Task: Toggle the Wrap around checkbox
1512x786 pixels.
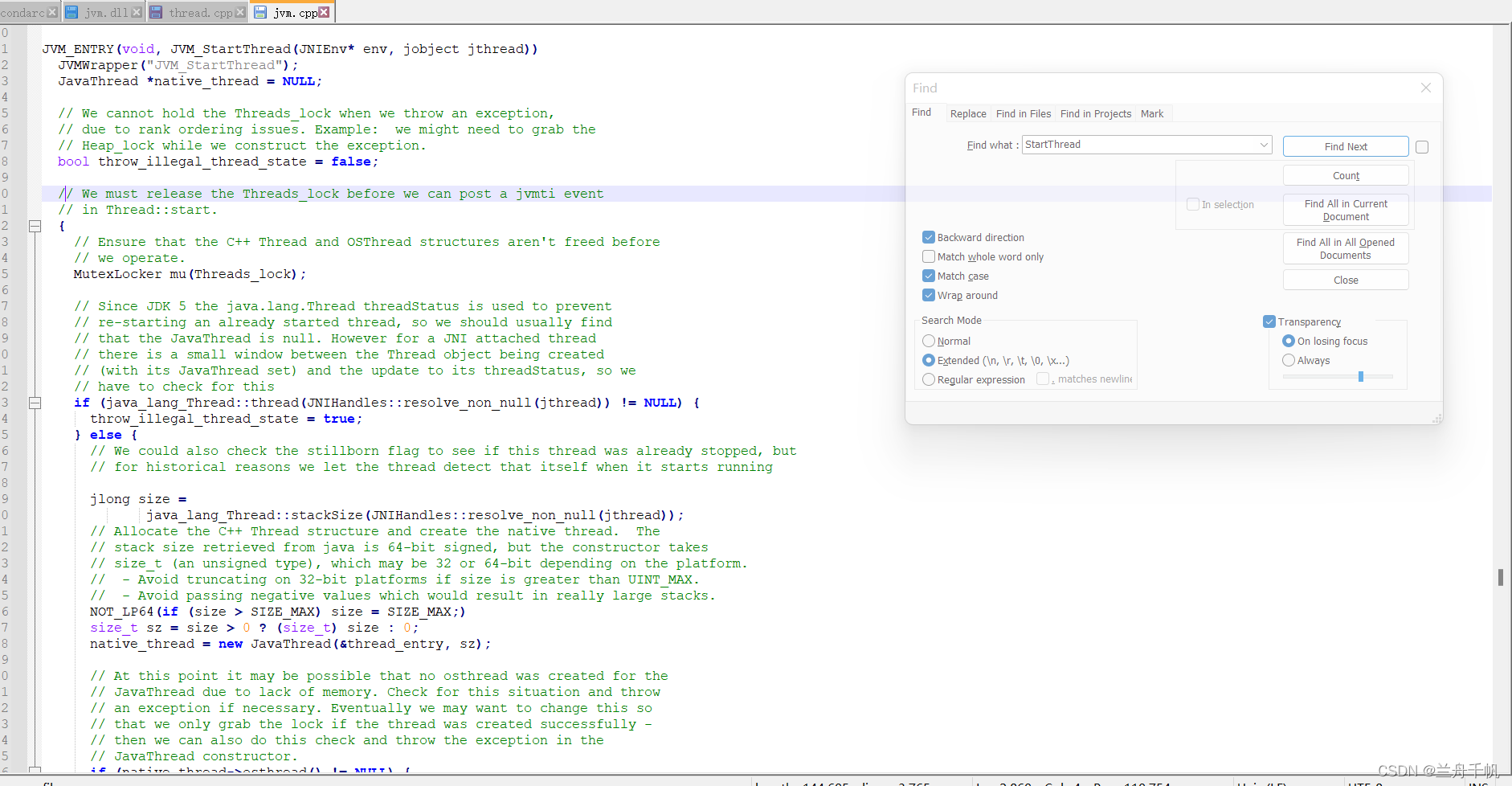Action: tap(929, 295)
